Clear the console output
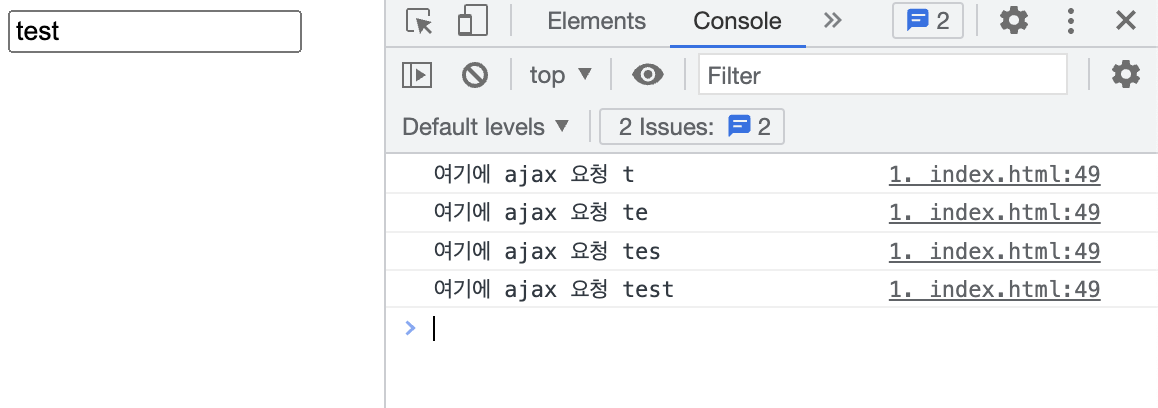The width and height of the screenshot is (1158, 408). [474, 75]
